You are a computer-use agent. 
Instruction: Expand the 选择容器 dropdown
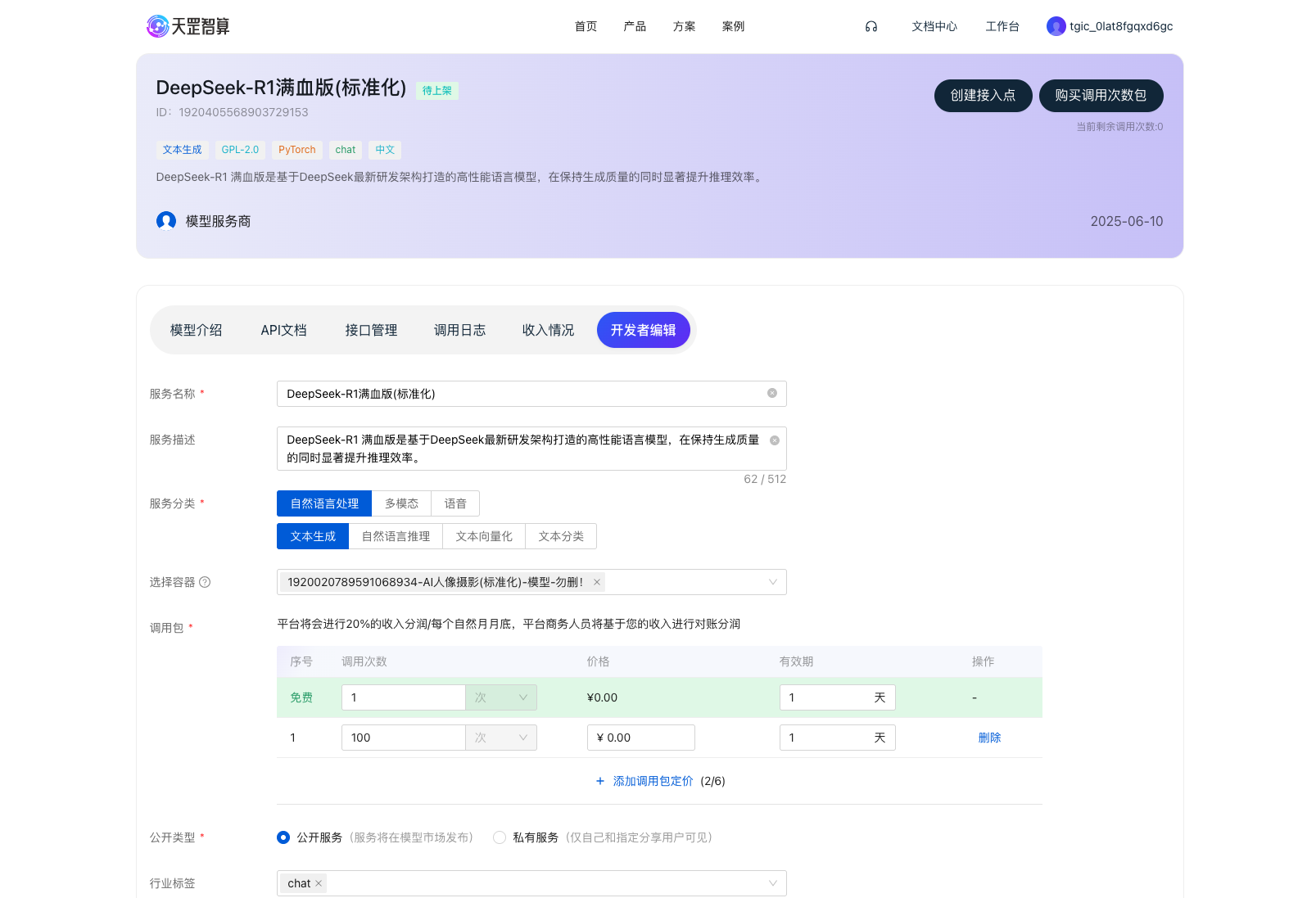coord(772,582)
